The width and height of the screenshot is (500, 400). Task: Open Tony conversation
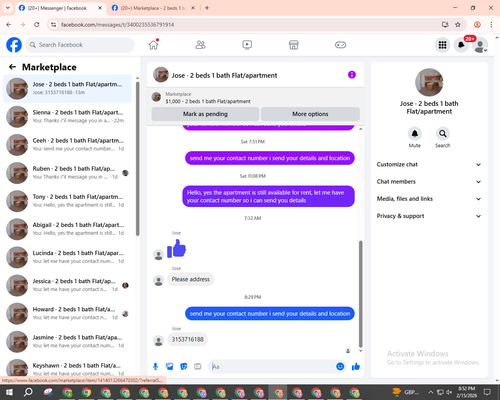tap(67, 201)
